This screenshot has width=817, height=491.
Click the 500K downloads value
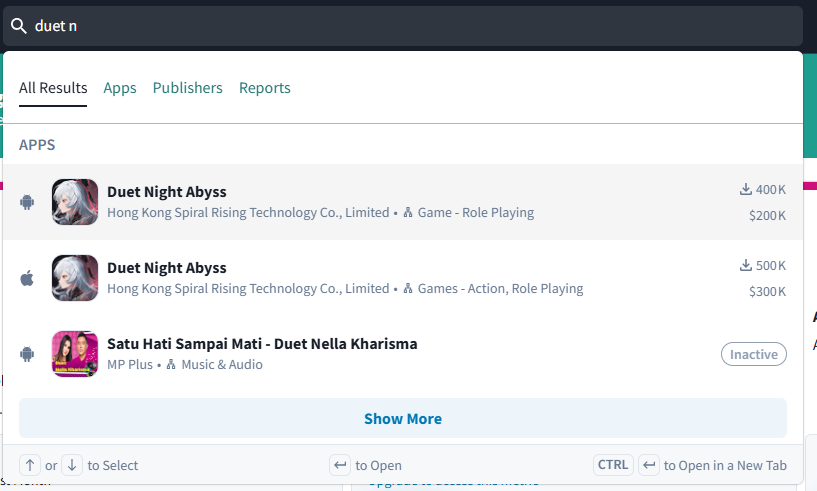coord(771,265)
